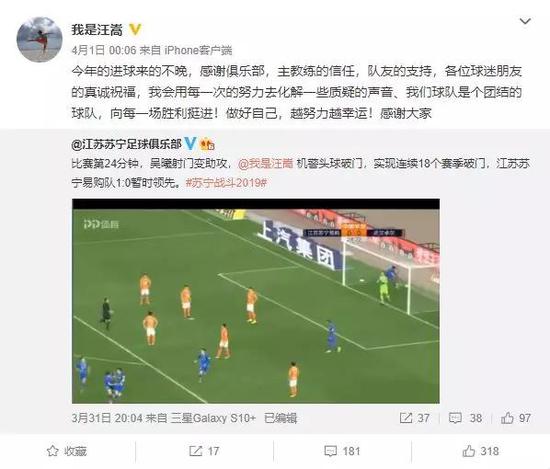Click the 3月31日 20:04 timestamp link
The width and height of the screenshot is (550, 469).
pos(107,418)
